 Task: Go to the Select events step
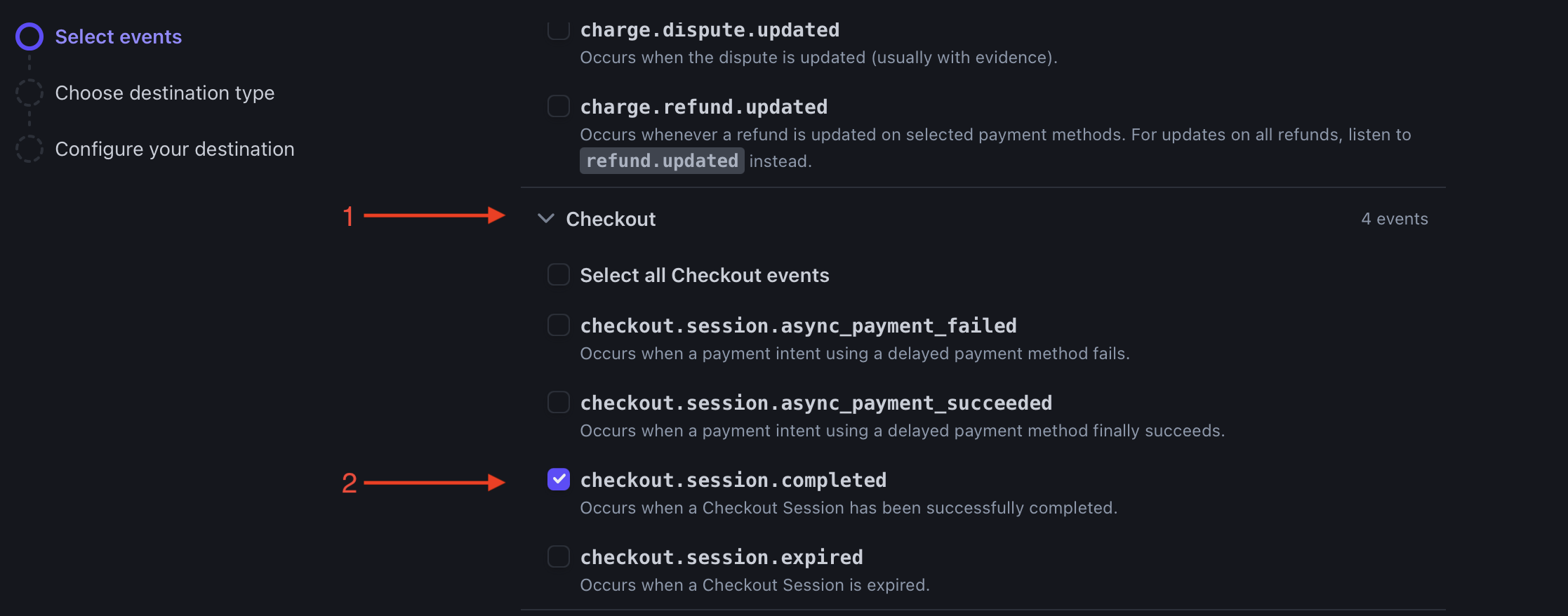[x=118, y=36]
